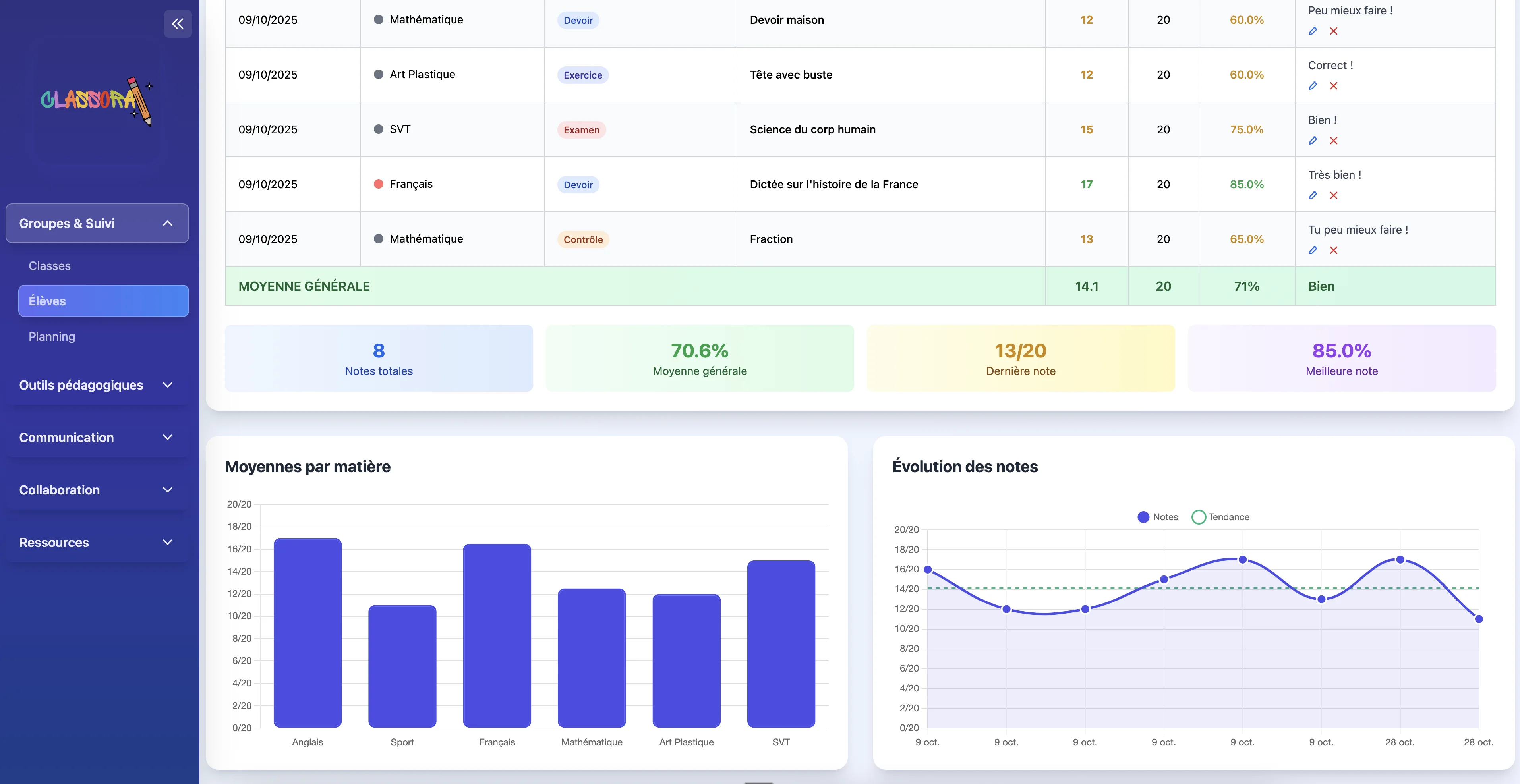Edit the Devoir maison grade with pencil icon
Image resolution: width=1520 pixels, height=784 pixels.
pos(1313,31)
